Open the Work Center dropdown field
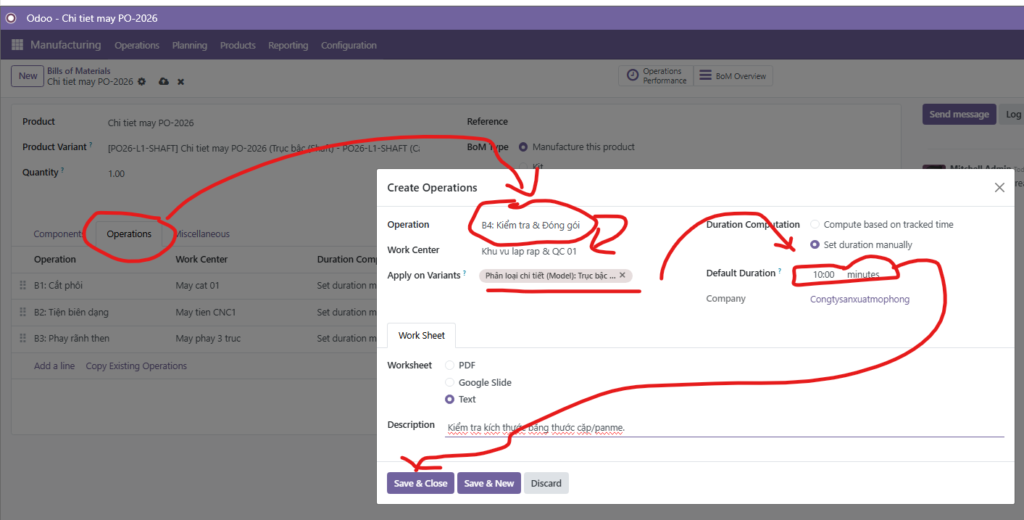The width and height of the screenshot is (1024, 520). [560, 251]
